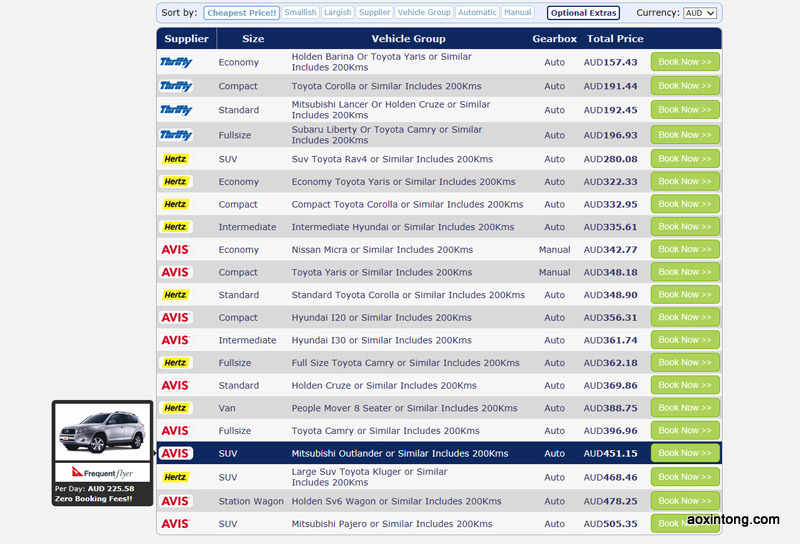Screen dimensions: 800x544
Task: Open the Currency AUD dropdown
Action: pyautogui.click(x=699, y=13)
